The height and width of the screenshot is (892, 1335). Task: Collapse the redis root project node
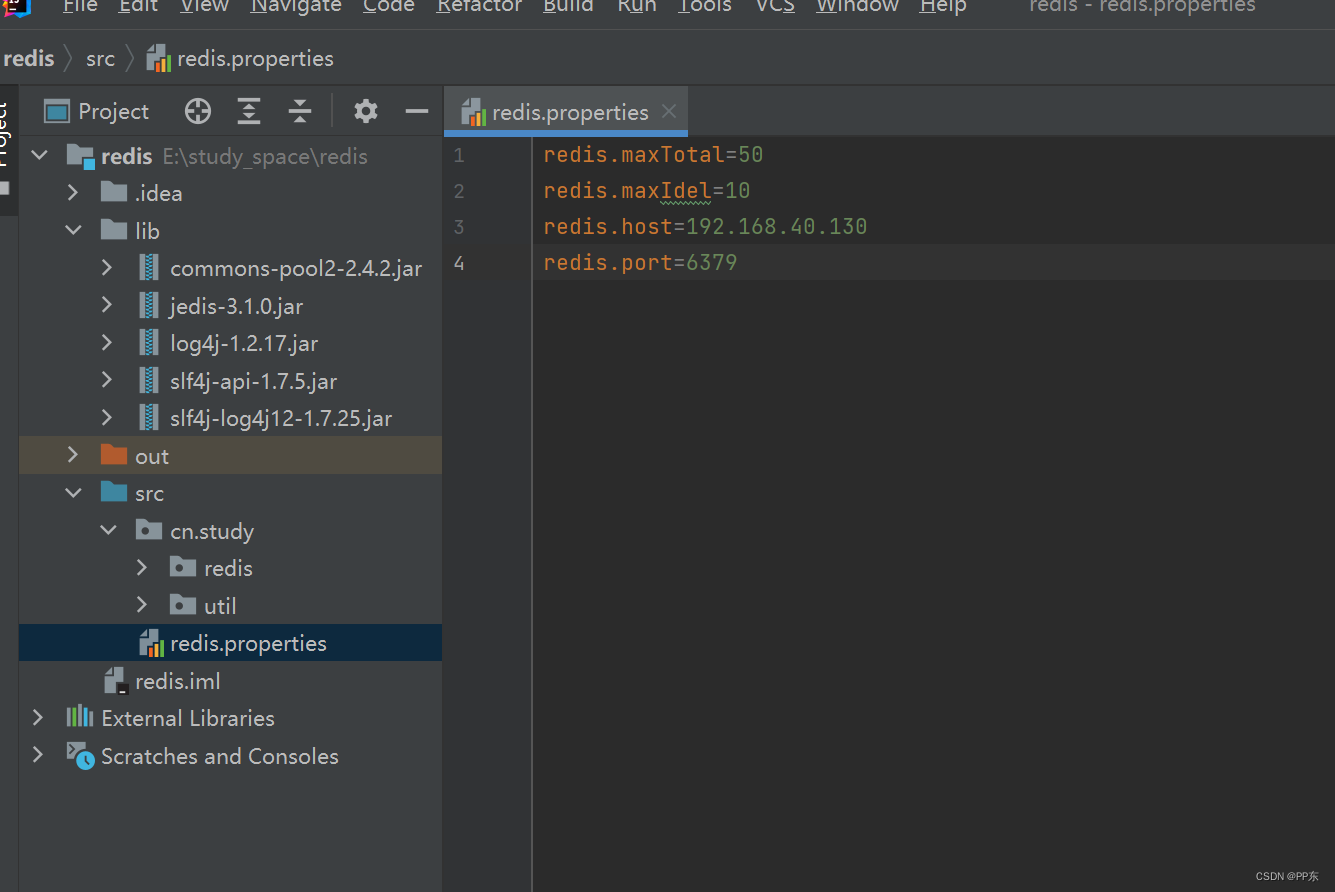coord(39,156)
